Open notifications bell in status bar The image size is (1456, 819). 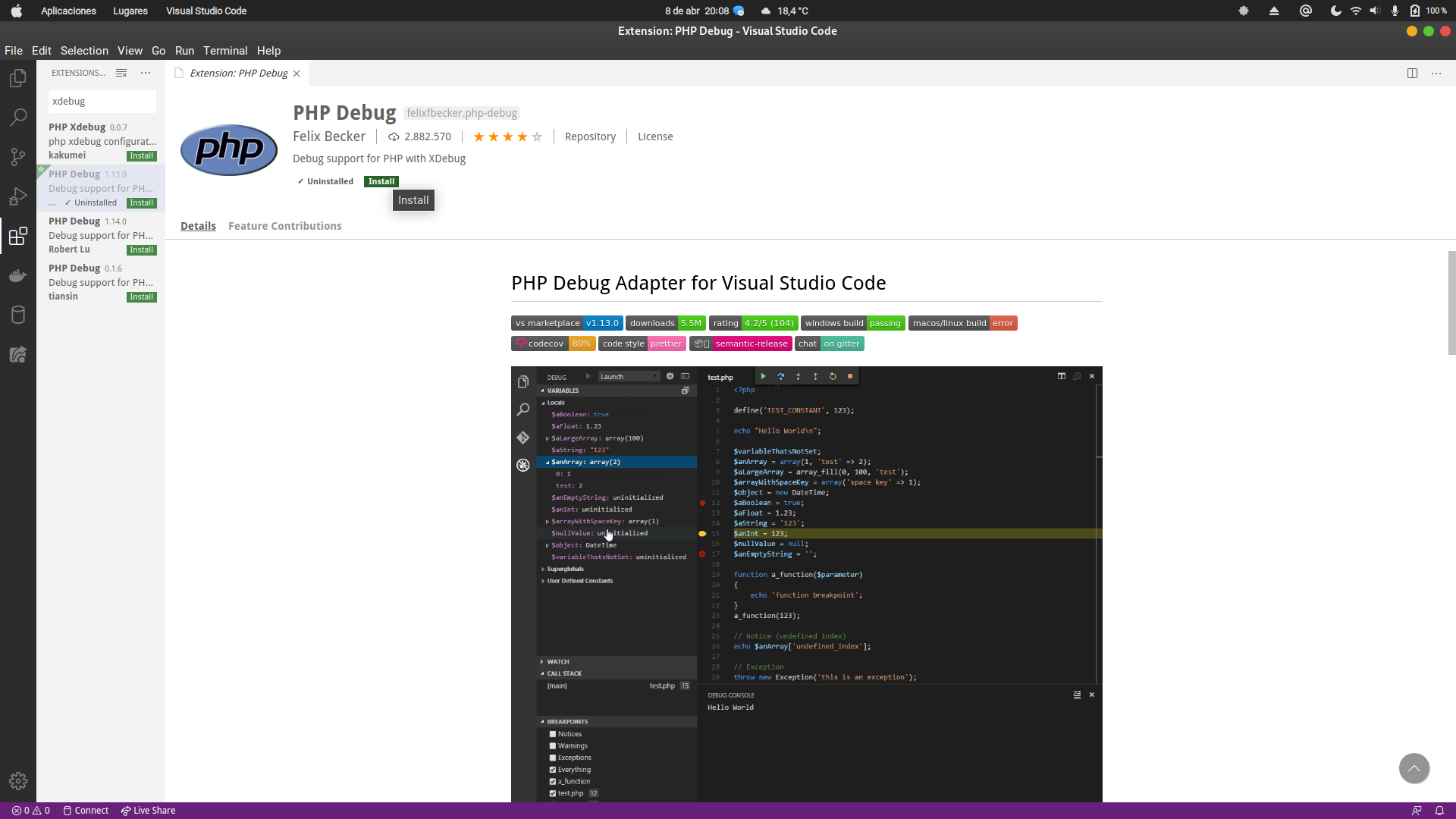click(x=1439, y=811)
